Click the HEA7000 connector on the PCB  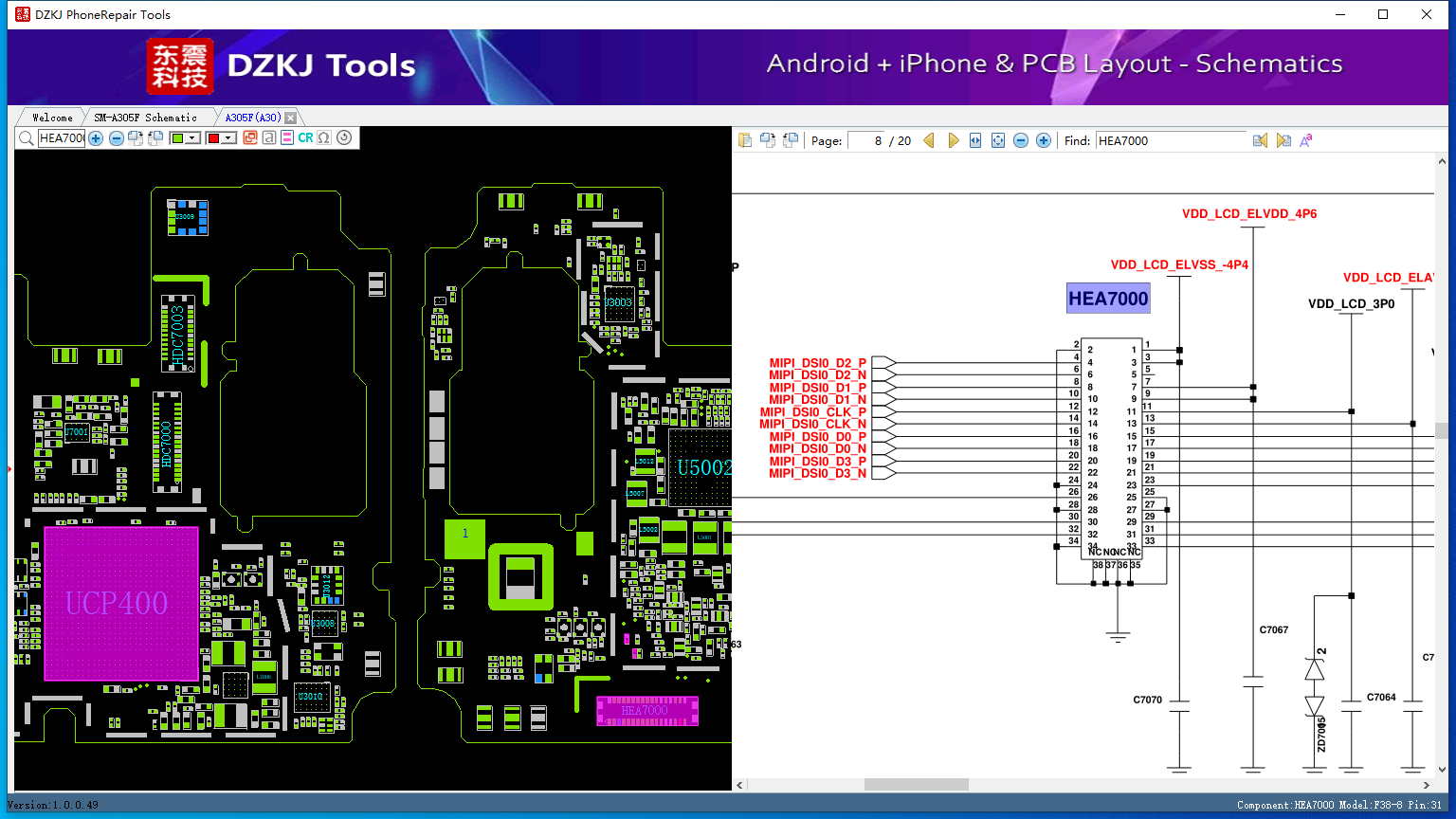(x=646, y=711)
